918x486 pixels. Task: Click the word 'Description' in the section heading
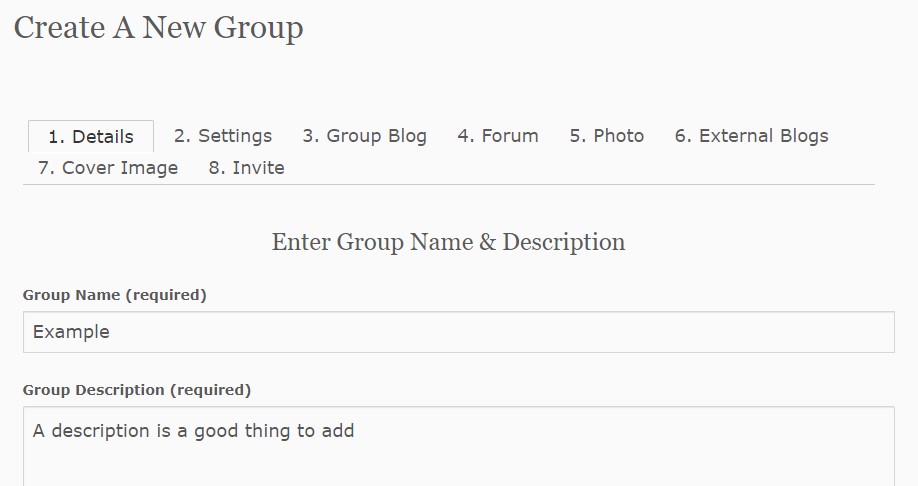pos(563,242)
